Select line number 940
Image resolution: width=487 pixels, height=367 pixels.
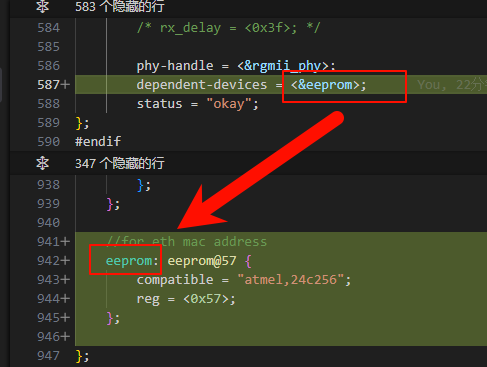pos(49,223)
